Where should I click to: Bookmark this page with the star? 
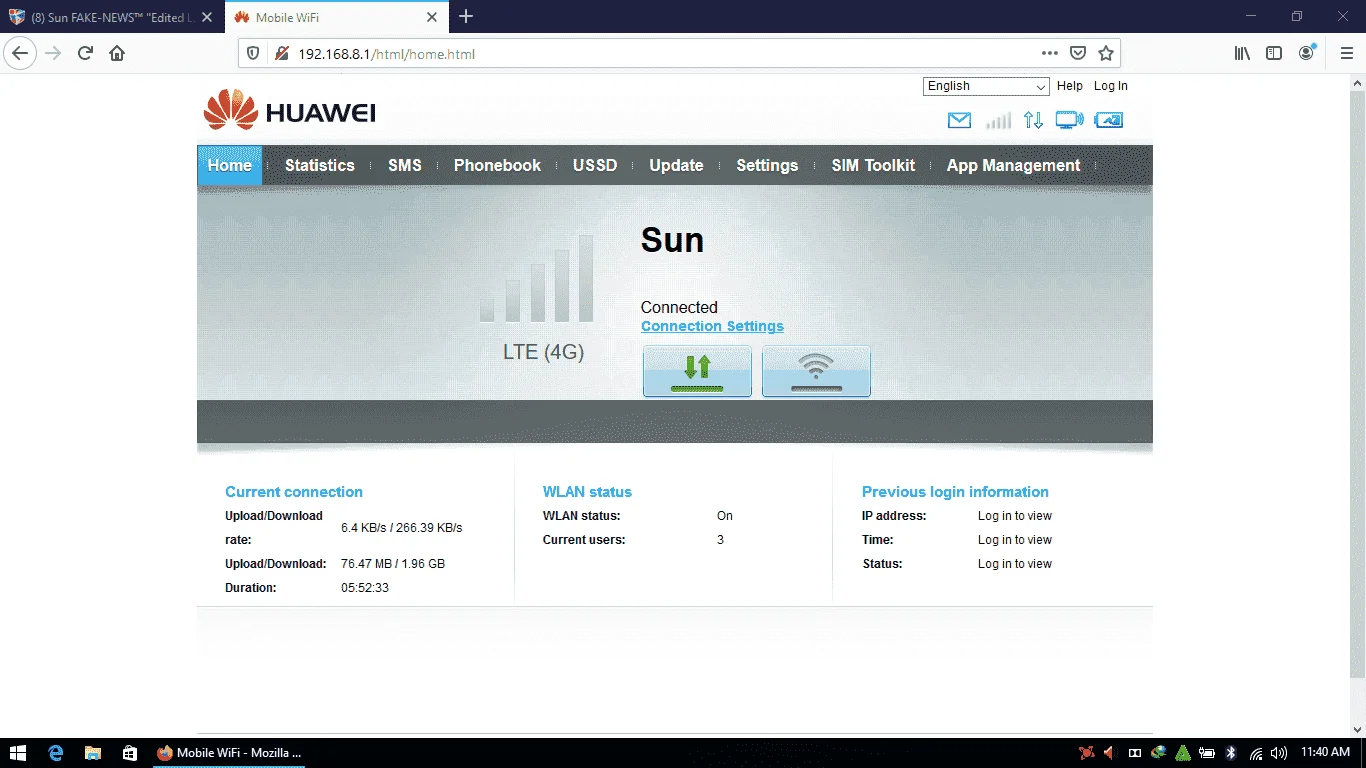tap(1106, 53)
